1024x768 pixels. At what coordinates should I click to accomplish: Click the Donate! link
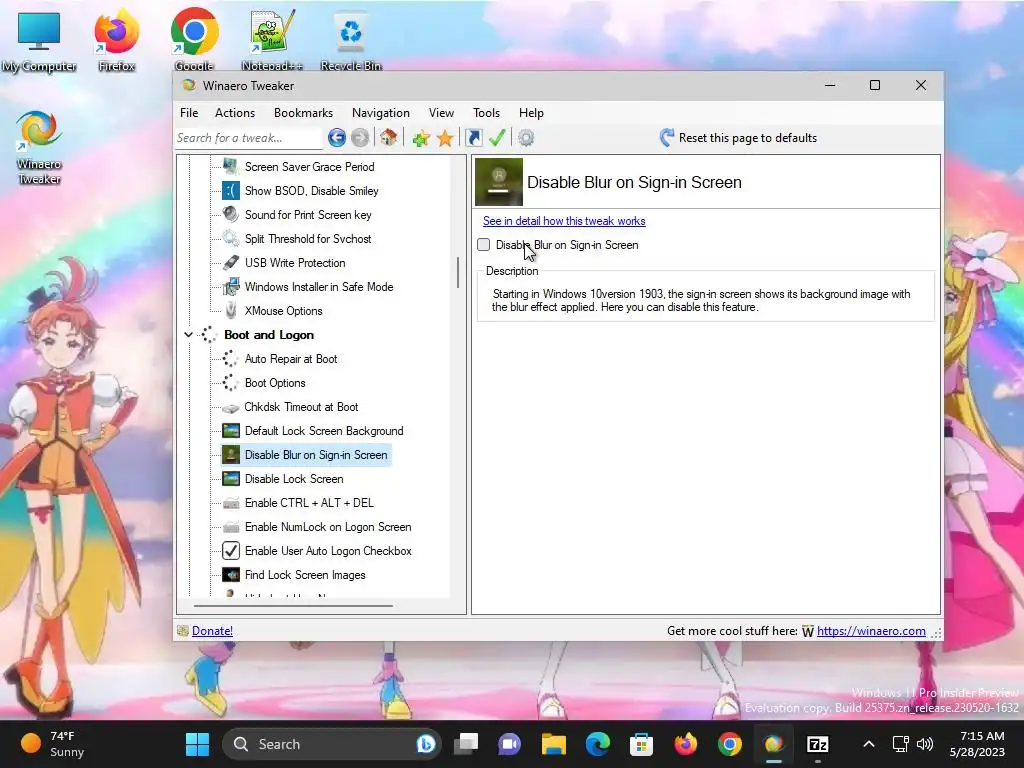[x=212, y=631]
